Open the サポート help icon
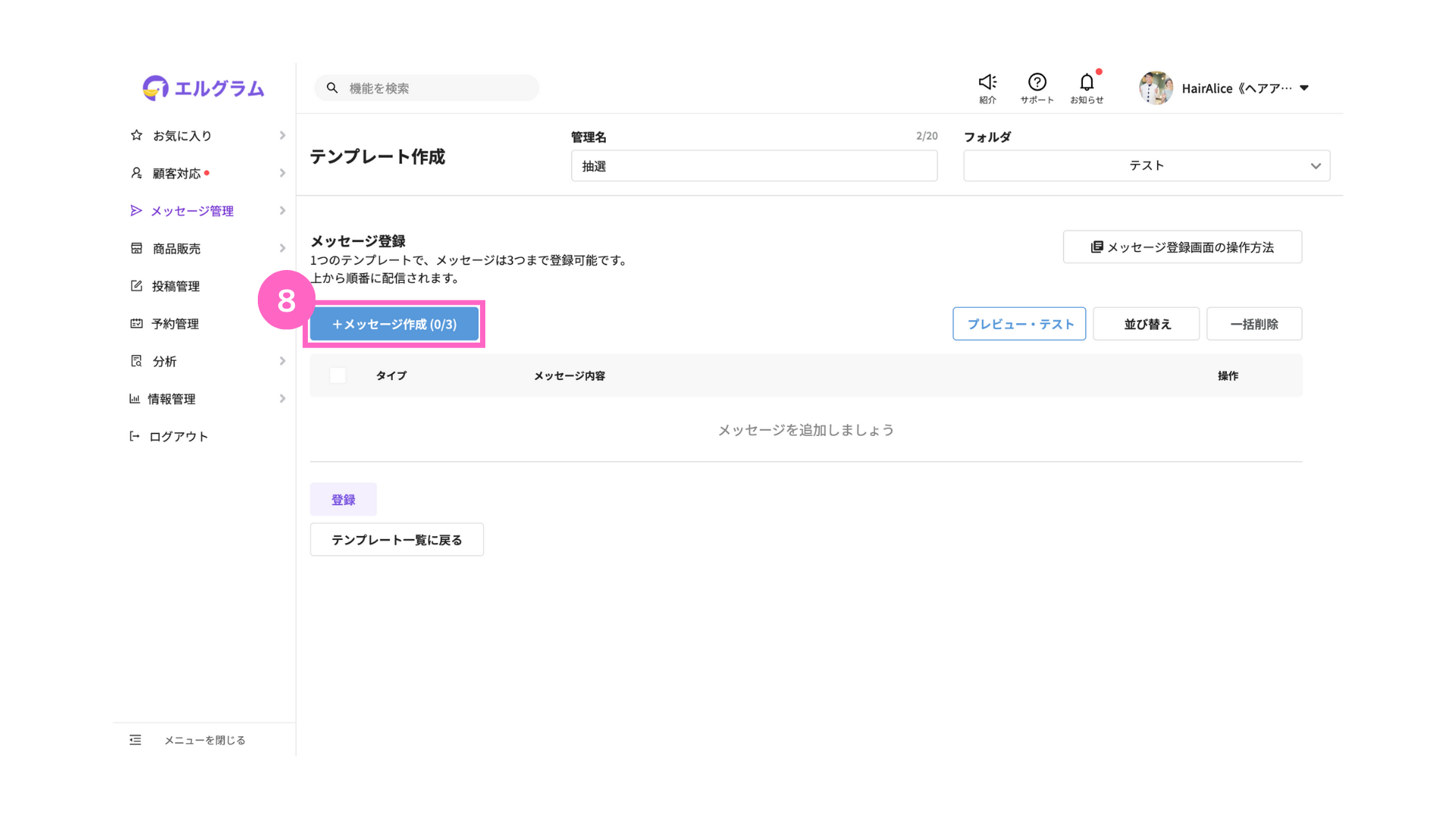 coord(1037,82)
